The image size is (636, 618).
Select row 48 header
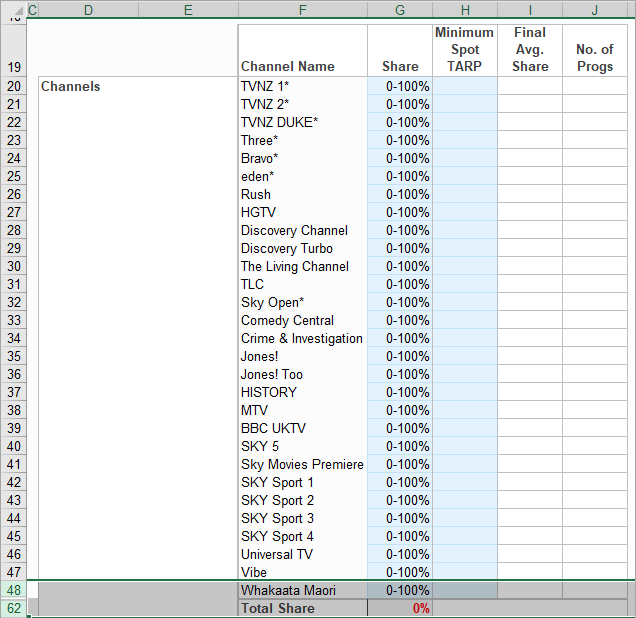[x=13, y=590]
